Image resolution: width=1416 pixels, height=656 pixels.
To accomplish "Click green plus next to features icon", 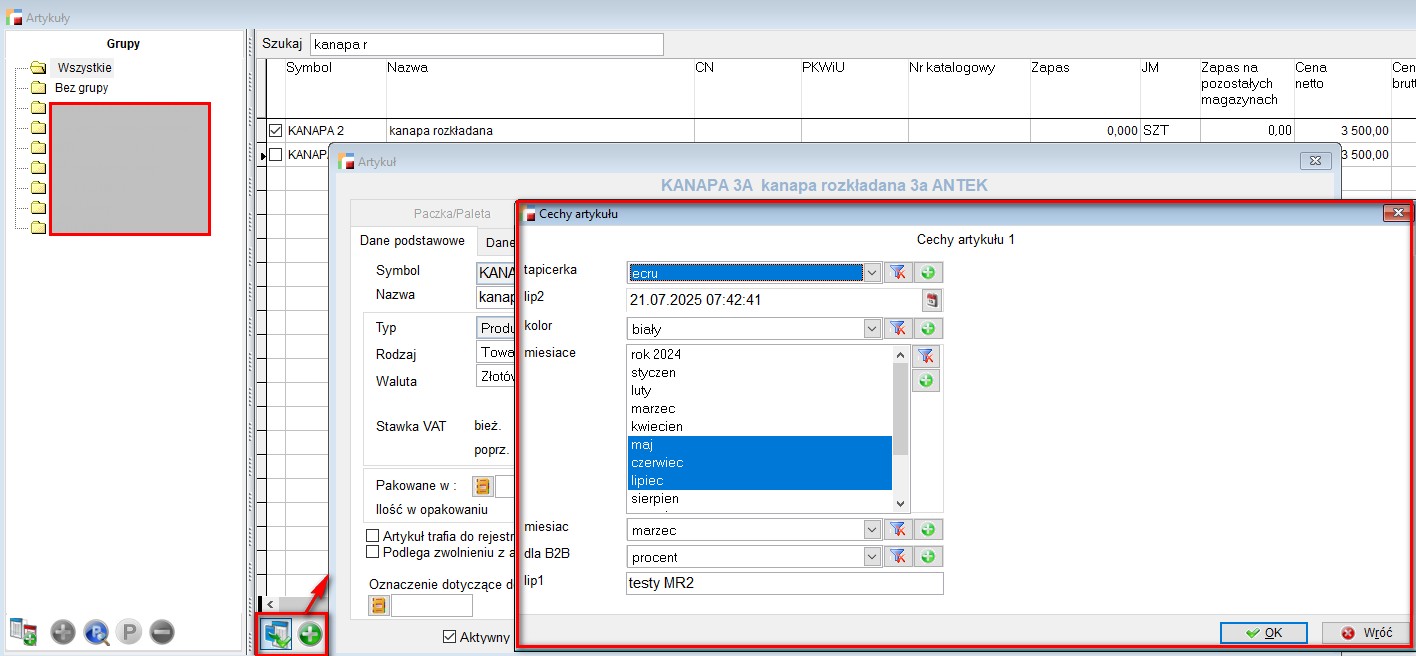I will [x=310, y=634].
